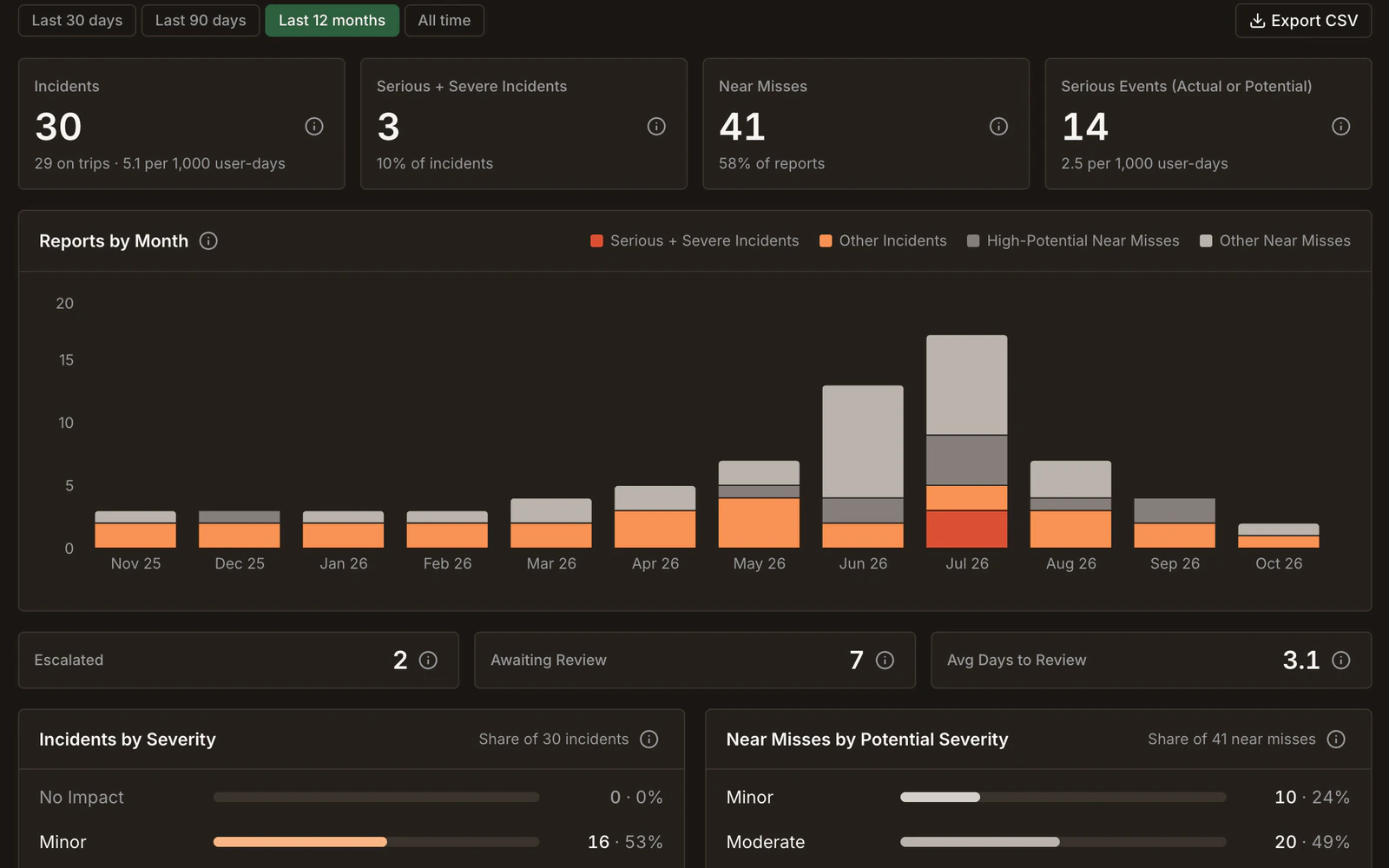Click the Incidents by Severity heading
Image resolution: width=1389 pixels, height=868 pixels.
[x=128, y=740]
